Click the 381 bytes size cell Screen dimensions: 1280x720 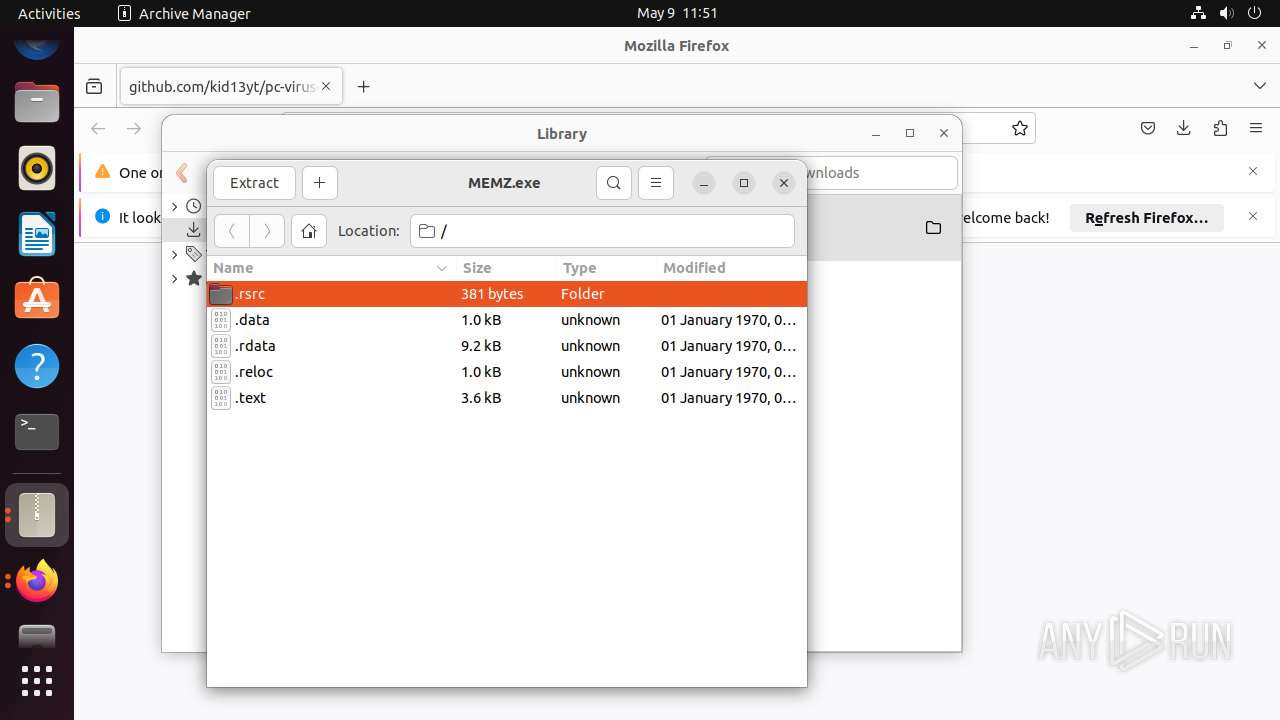coord(492,294)
